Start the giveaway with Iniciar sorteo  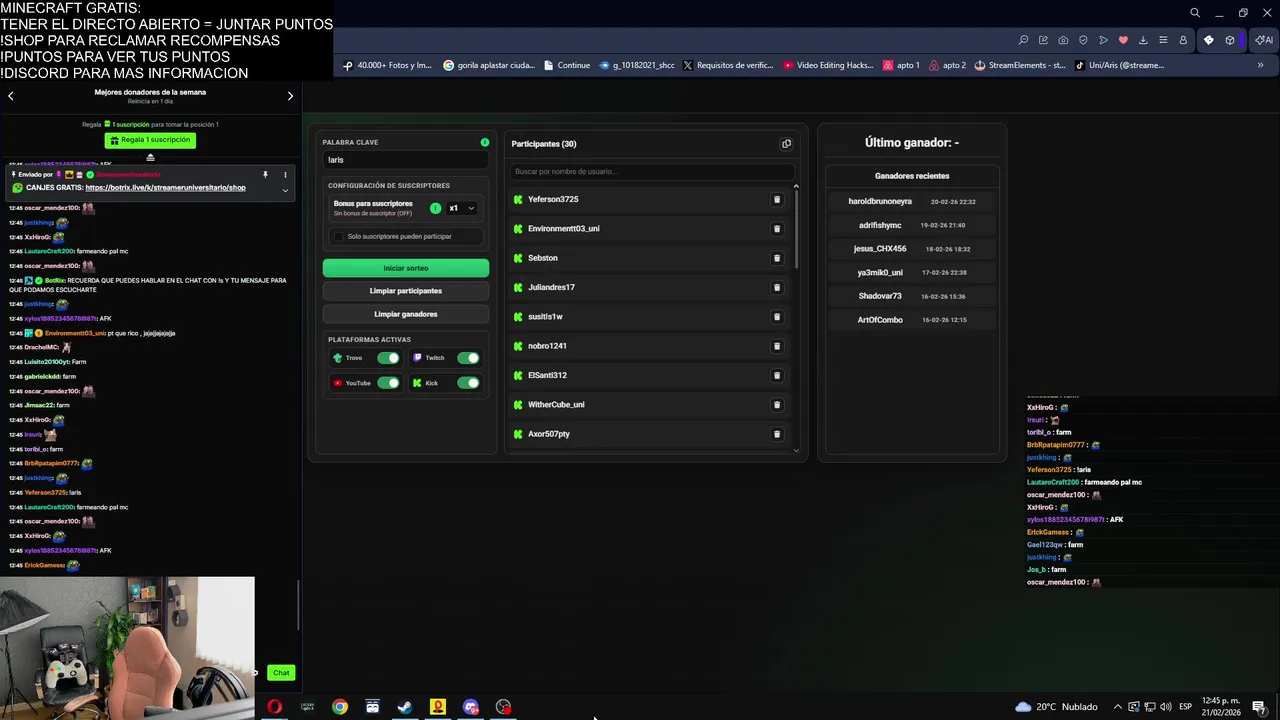(406, 268)
